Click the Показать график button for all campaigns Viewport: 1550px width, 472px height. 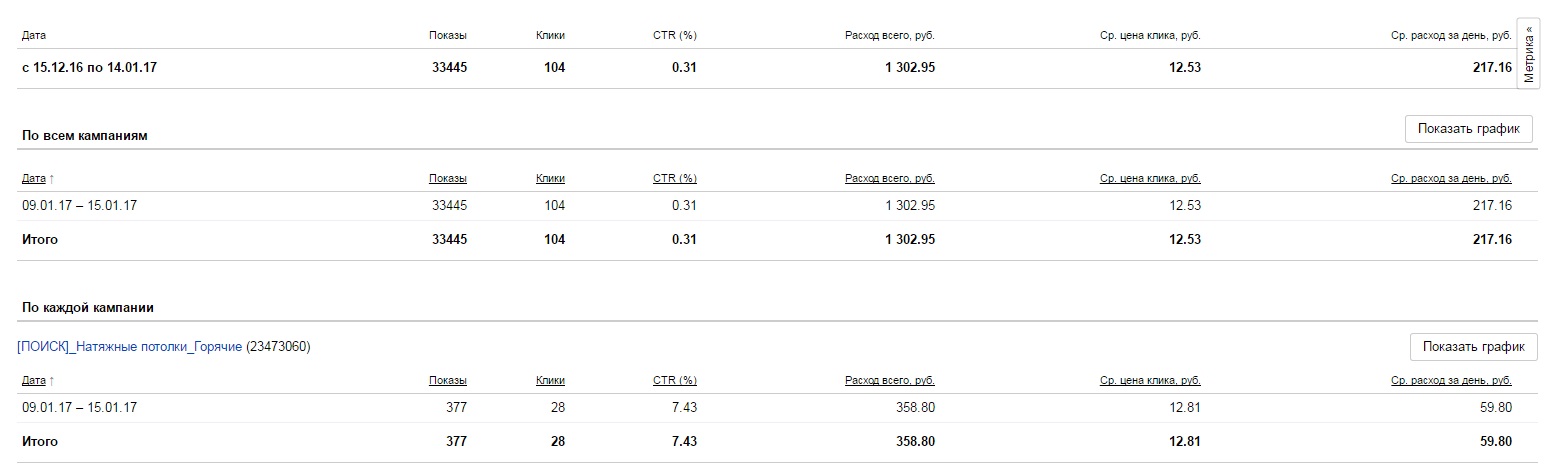pyautogui.click(x=1468, y=129)
